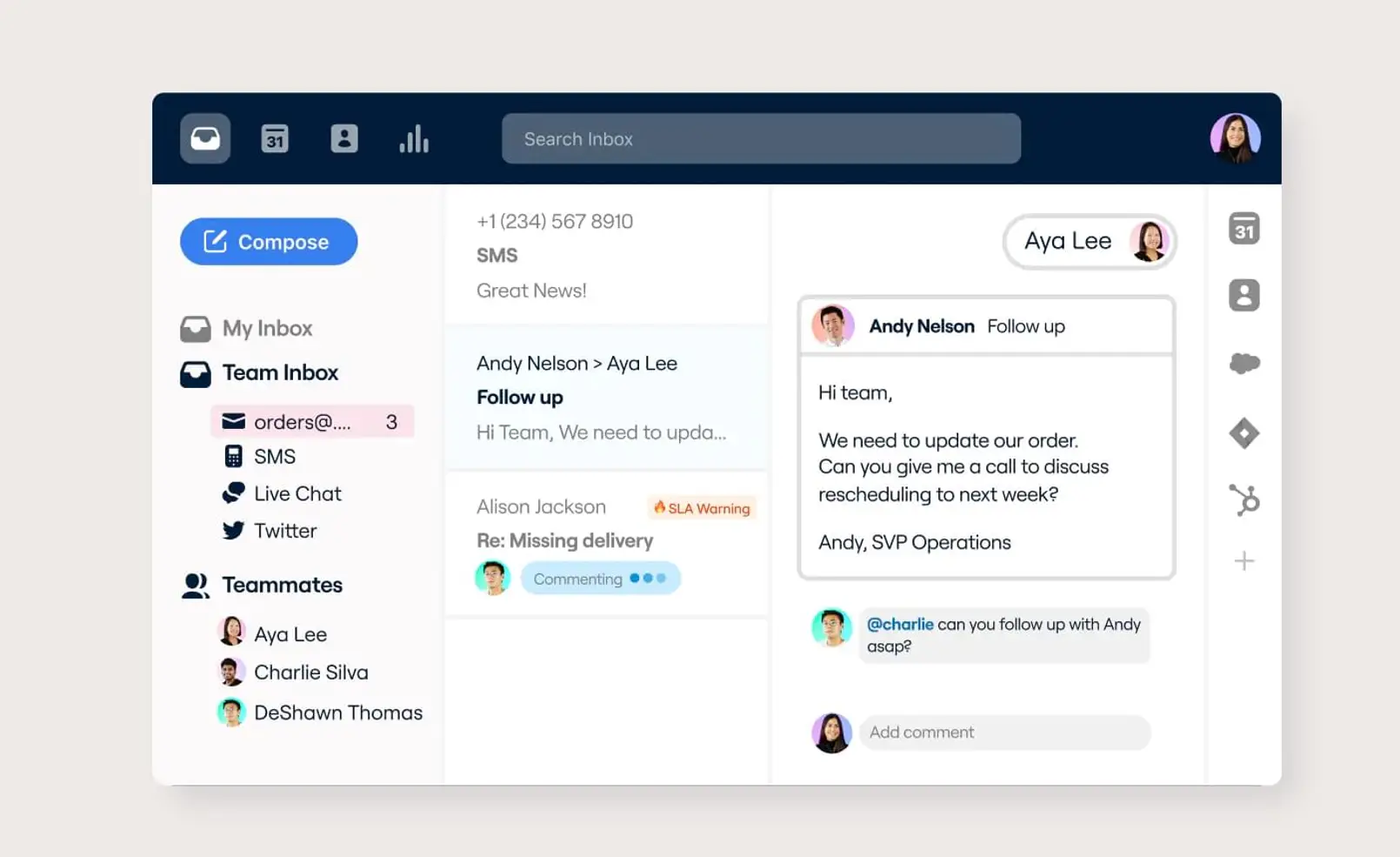The height and width of the screenshot is (857, 1400).
Task: Open the Salesforce cloud icon in right sidebar
Action: 1243,364
